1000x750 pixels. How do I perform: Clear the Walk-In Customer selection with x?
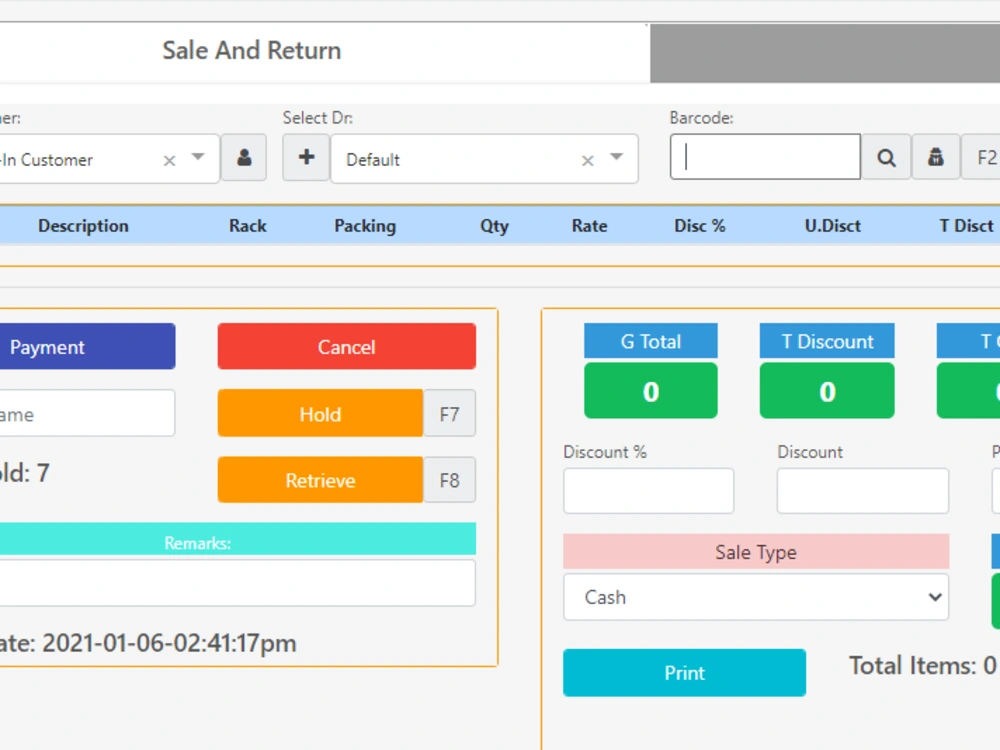(169, 161)
